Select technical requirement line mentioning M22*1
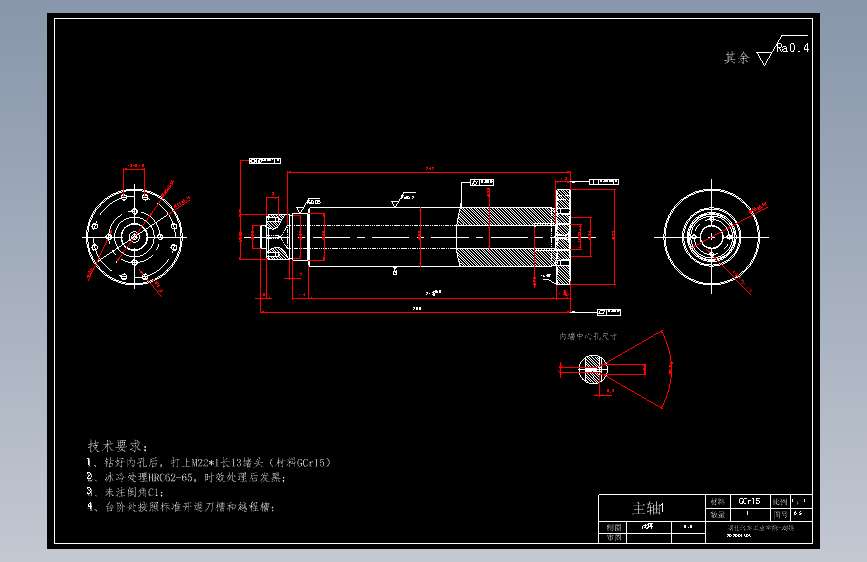Viewport: 867px width, 562px height. (x=208, y=462)
